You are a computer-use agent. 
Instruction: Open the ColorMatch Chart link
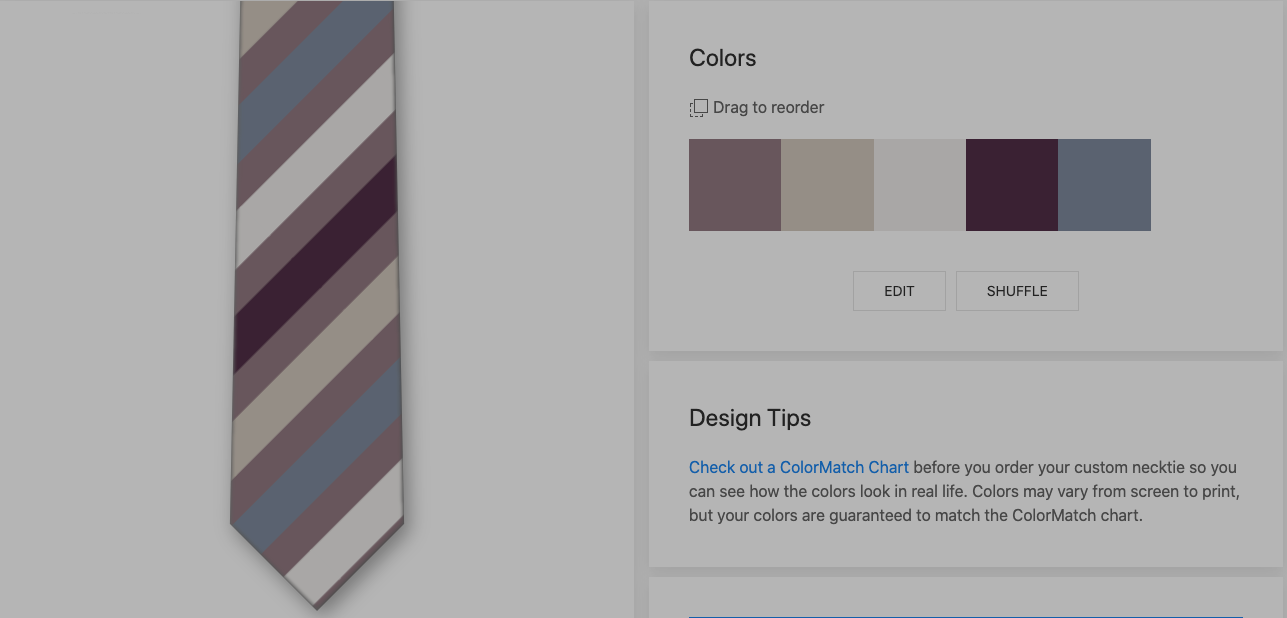(x=799, y=467)
